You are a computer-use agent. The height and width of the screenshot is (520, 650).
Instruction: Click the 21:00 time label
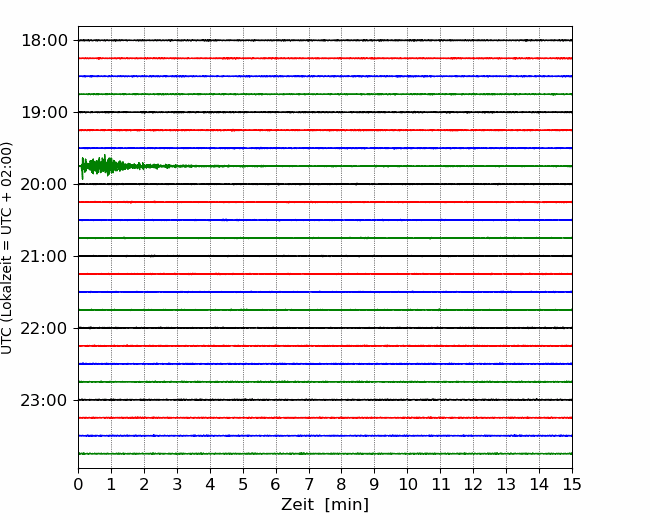[x=44, y=257]
